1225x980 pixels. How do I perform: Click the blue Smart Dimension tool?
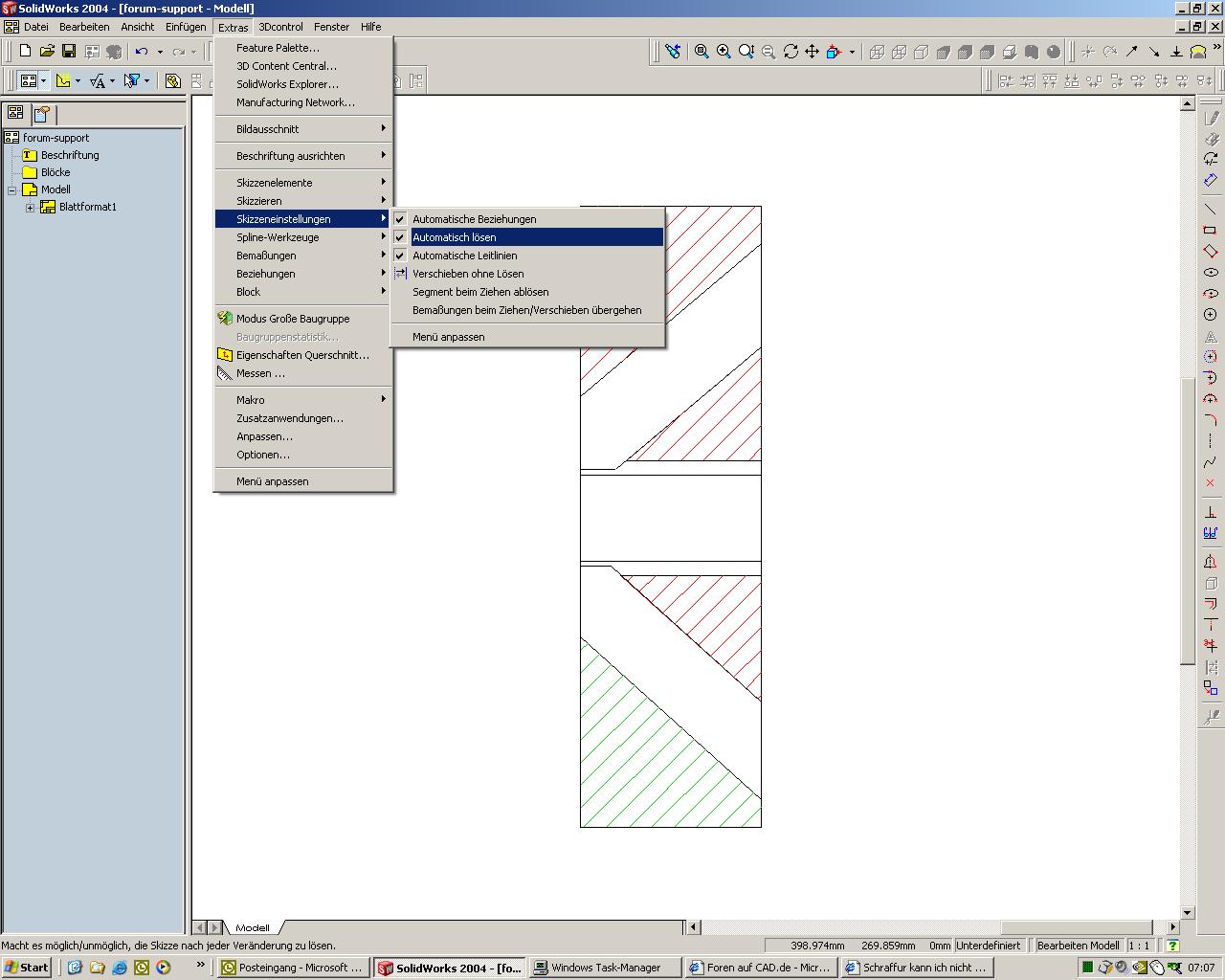(1211, 180)
